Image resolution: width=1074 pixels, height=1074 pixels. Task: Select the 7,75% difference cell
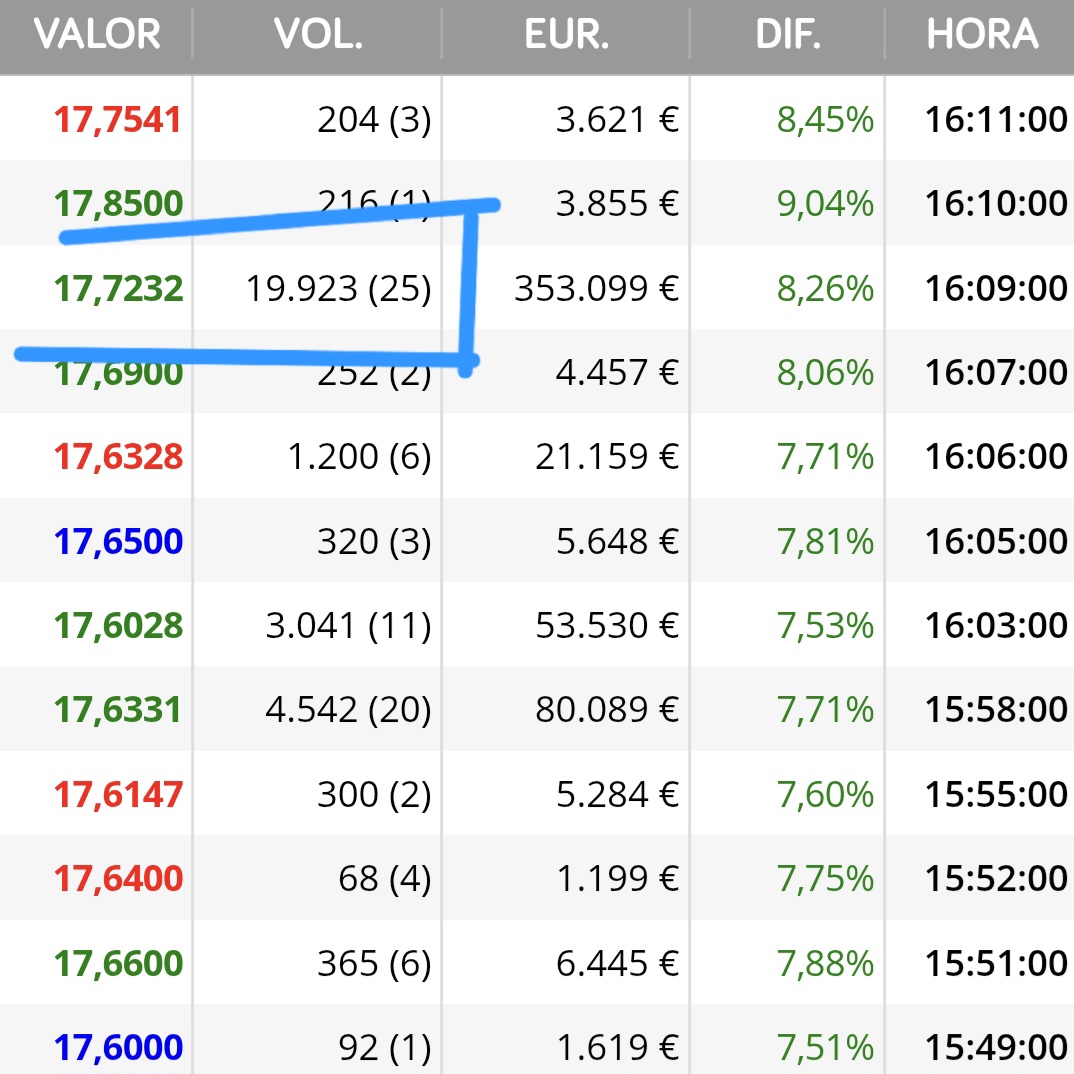(825, 879)
